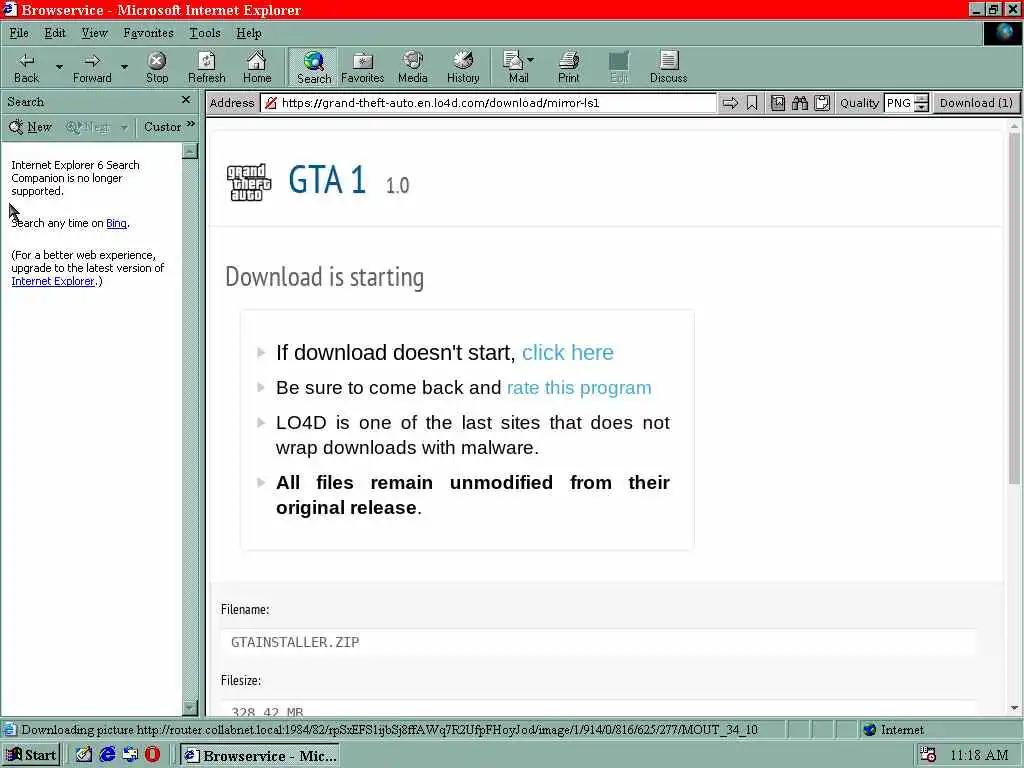Refresh the current page
Viewport: 1024px width, 768px height.
point(206,67)
